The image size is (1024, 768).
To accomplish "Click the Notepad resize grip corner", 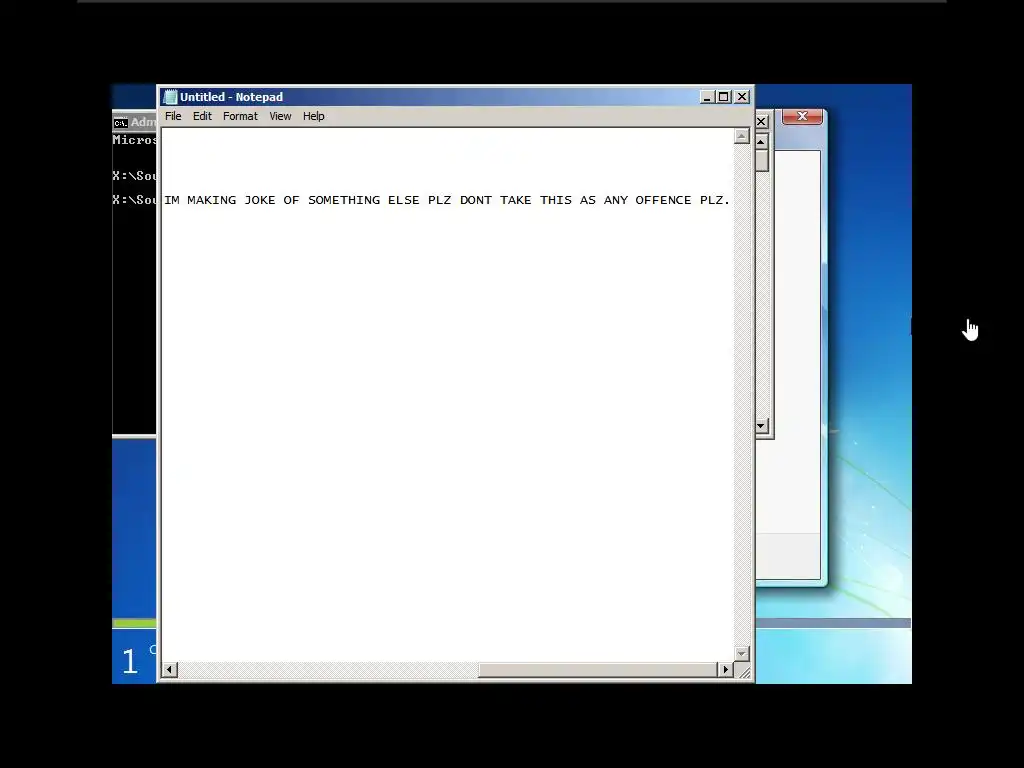I will pyautogui.click(x=743, y=671).
